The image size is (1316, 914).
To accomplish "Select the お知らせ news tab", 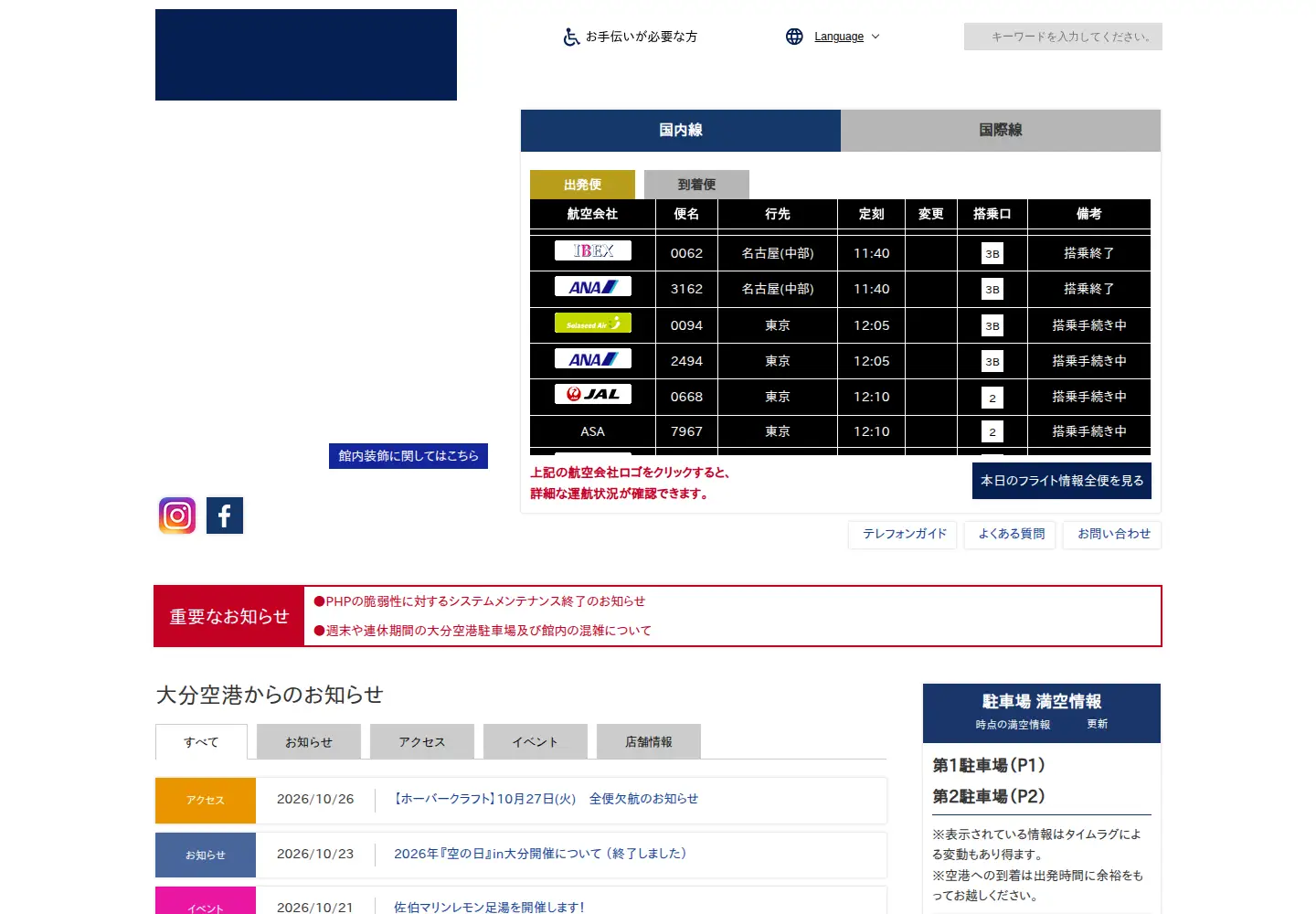I will [309, 742].
